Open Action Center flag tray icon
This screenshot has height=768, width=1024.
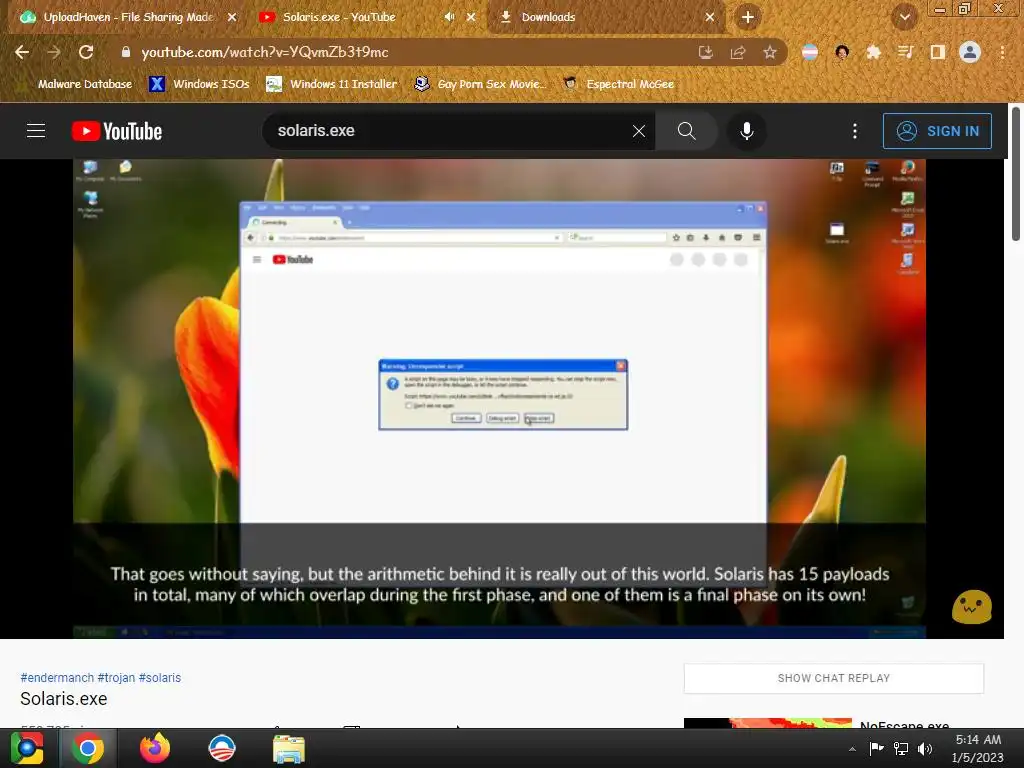(x=876, y=749)
